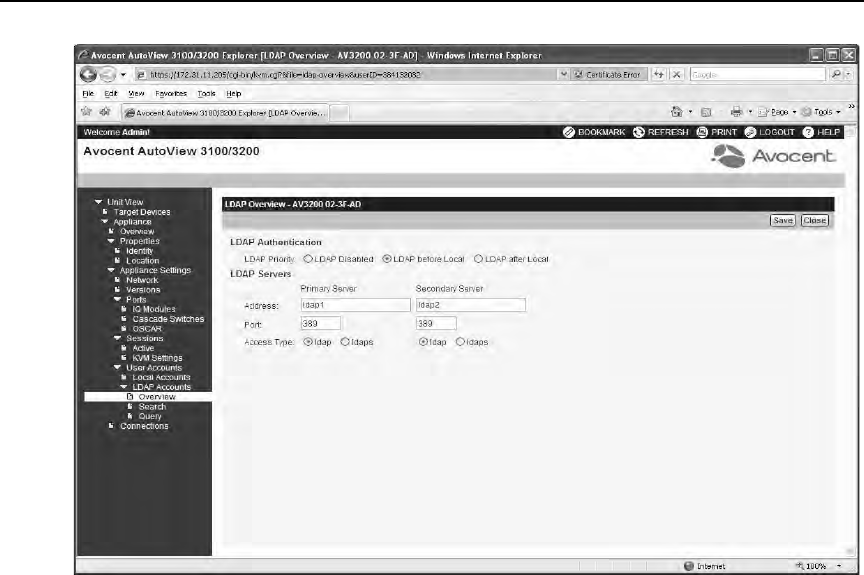Click the Internet zone globe icon
The image size is (864, 575).
coord(688,566)
